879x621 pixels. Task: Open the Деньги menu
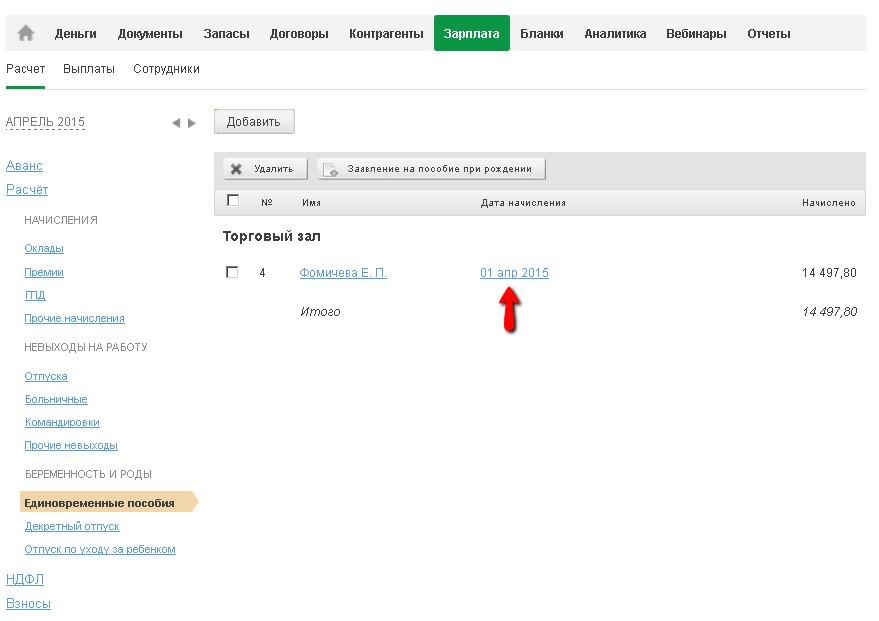76,34
